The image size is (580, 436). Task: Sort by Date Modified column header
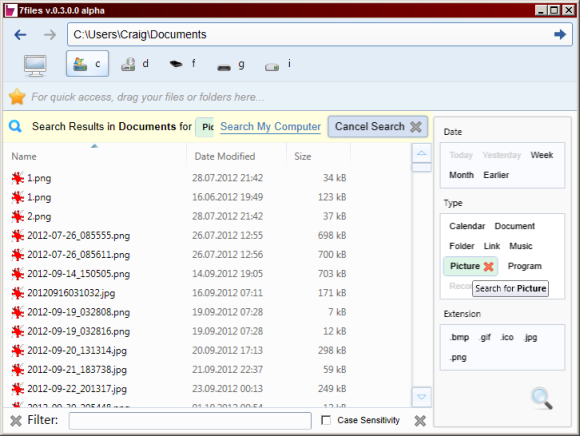[x=225, y=156]
